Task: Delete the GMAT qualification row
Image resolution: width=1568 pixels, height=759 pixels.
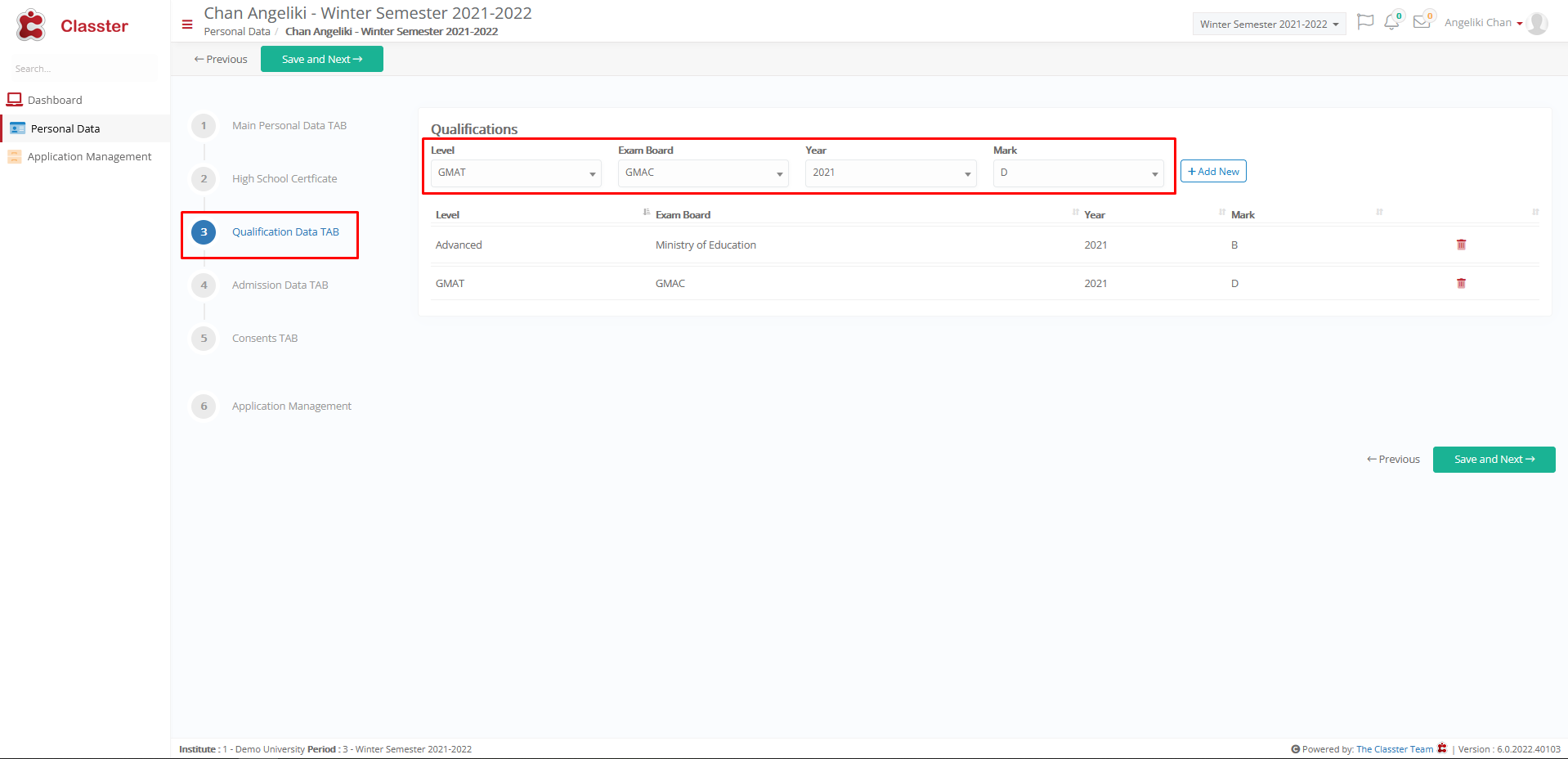Action: (1461, 283)
